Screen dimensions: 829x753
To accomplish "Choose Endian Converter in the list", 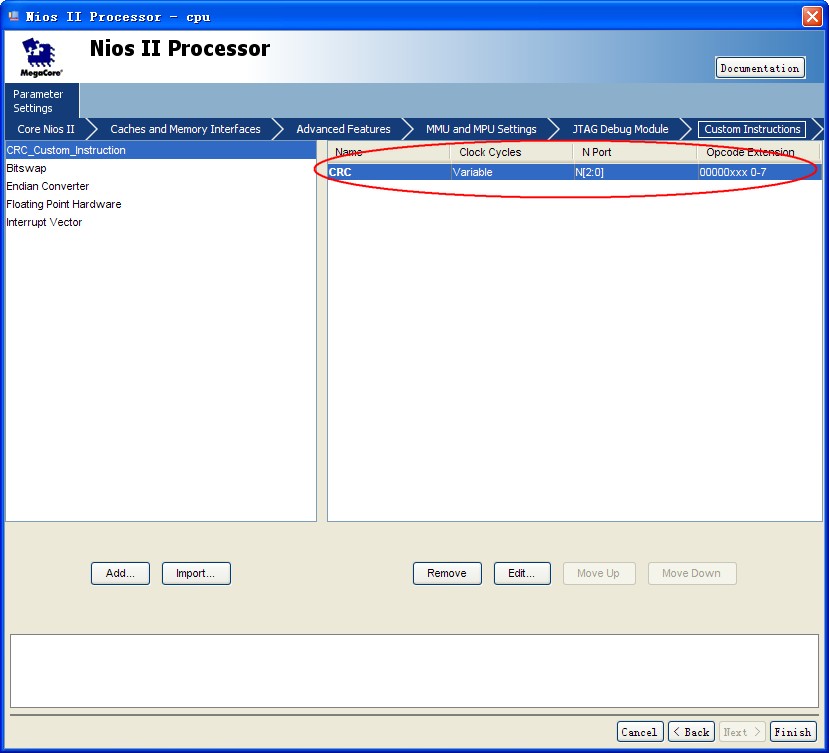I will click(x=48, y=186).
